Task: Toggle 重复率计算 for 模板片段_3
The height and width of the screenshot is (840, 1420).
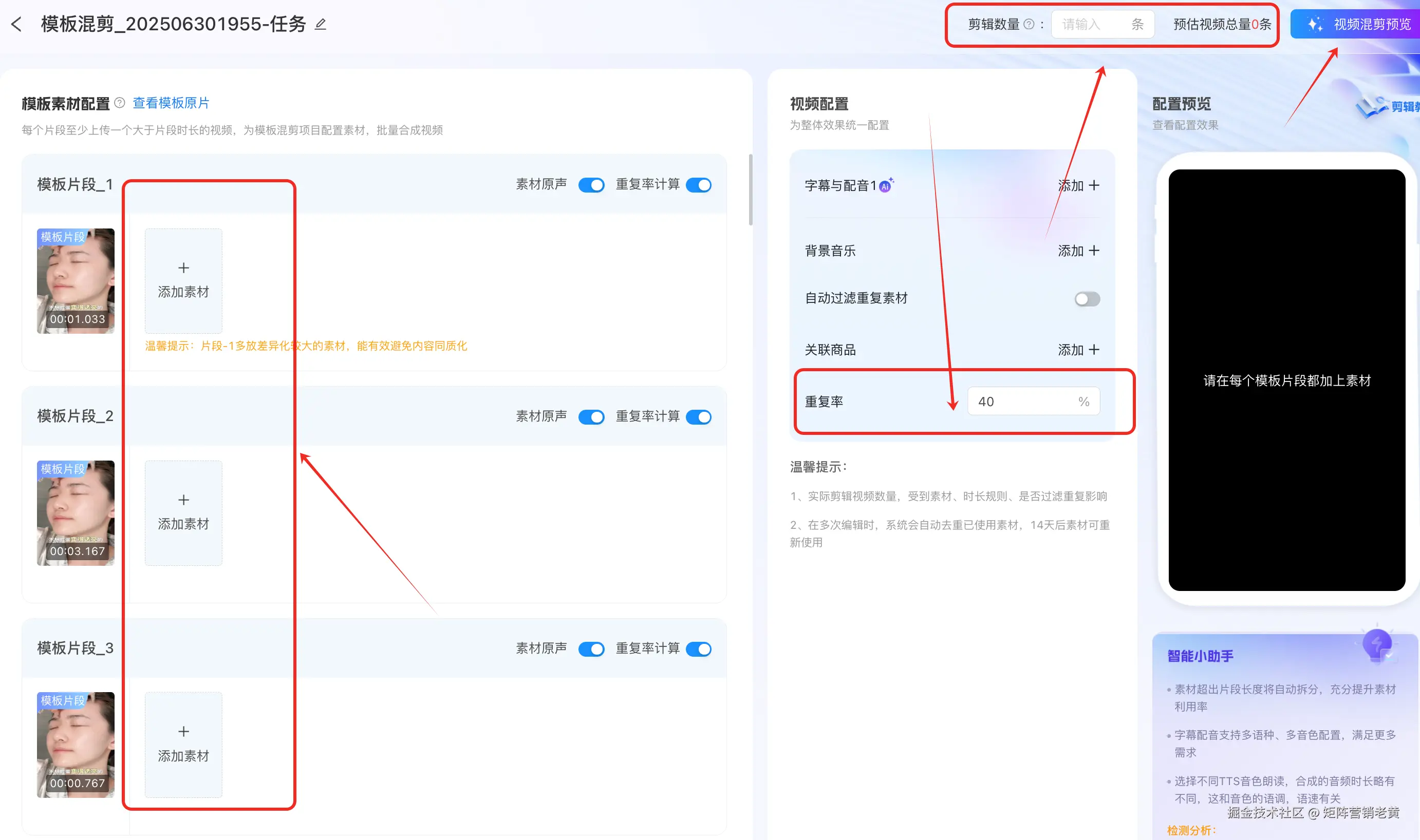Action: (699, 649)
